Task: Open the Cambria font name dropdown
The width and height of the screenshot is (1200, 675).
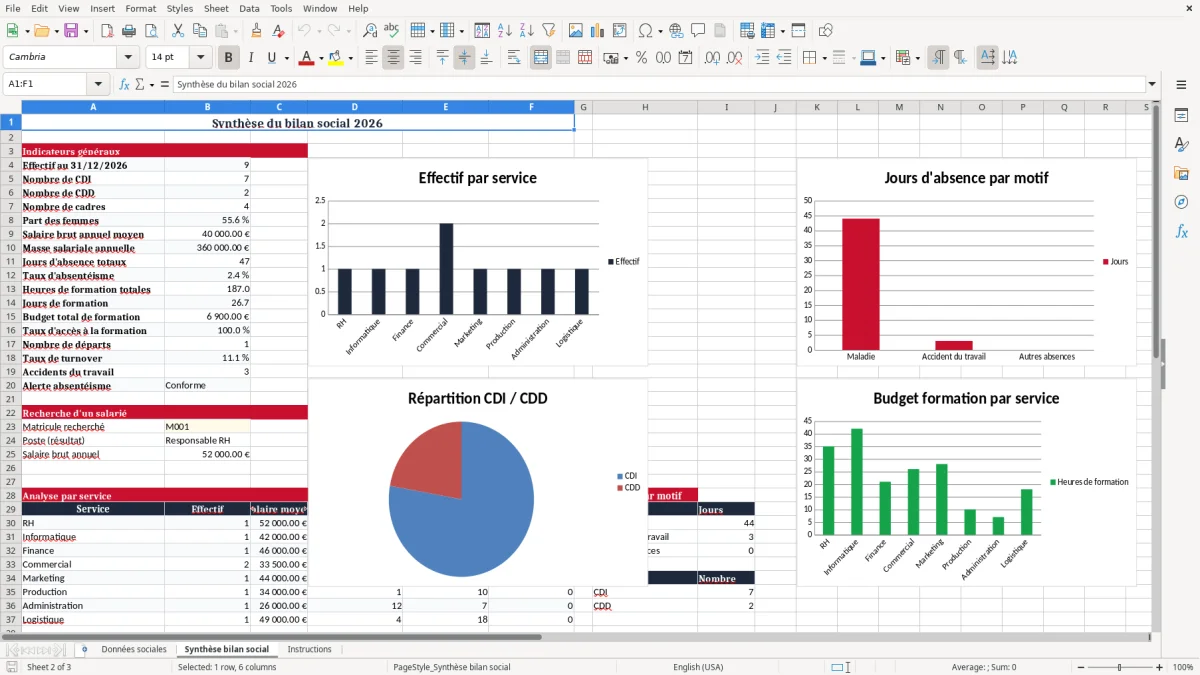Action: point(127,58)
